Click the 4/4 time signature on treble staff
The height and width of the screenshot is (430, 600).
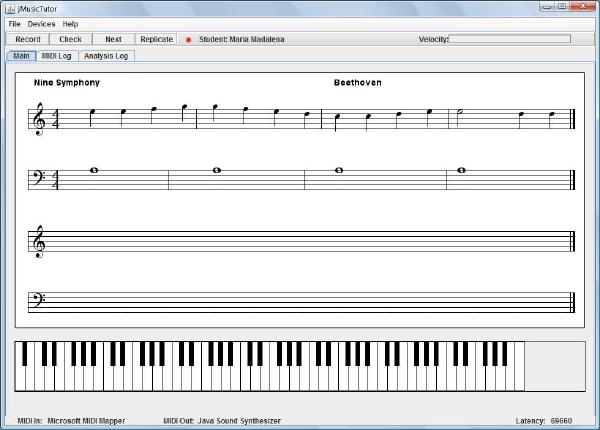pyautogui.click(x=55, y=119)
